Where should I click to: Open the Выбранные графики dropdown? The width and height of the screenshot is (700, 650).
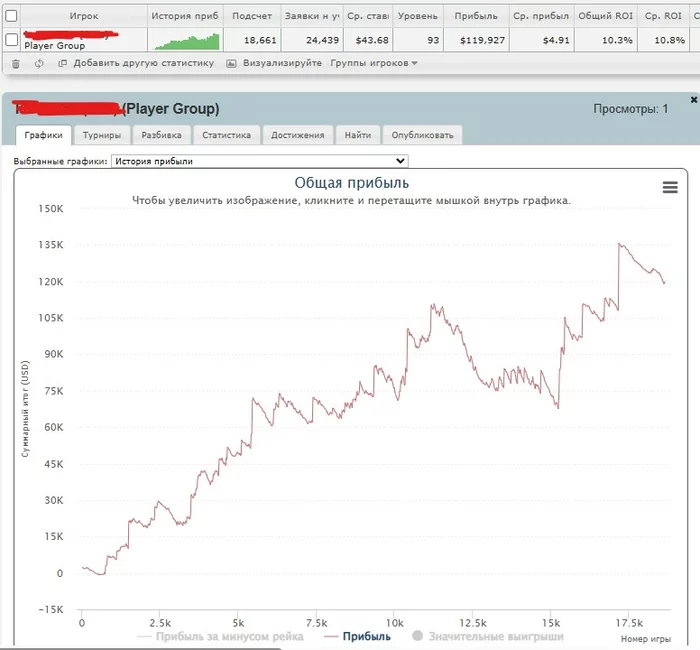pos(259,161)
